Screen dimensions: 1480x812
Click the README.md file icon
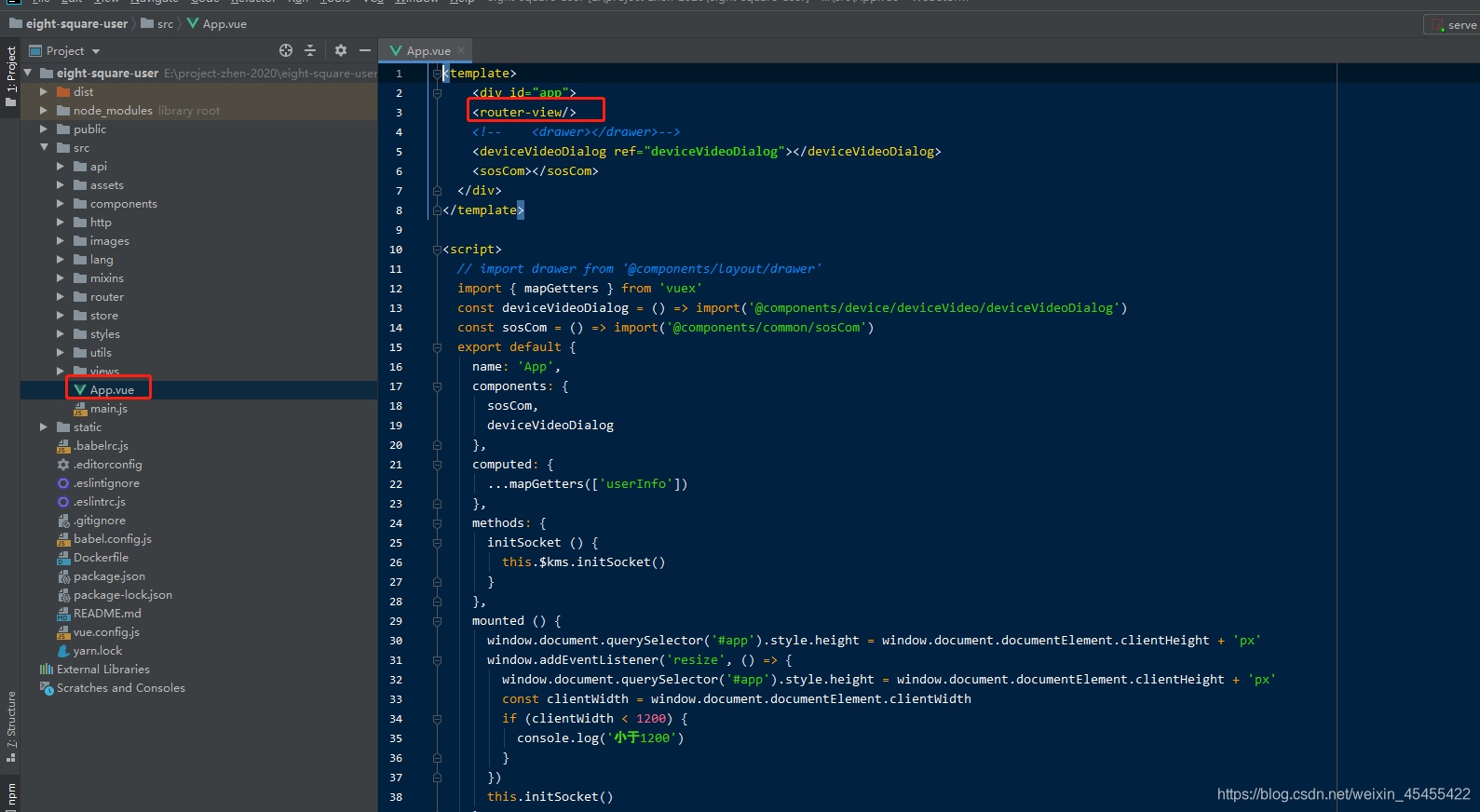[x=63, y=614]
